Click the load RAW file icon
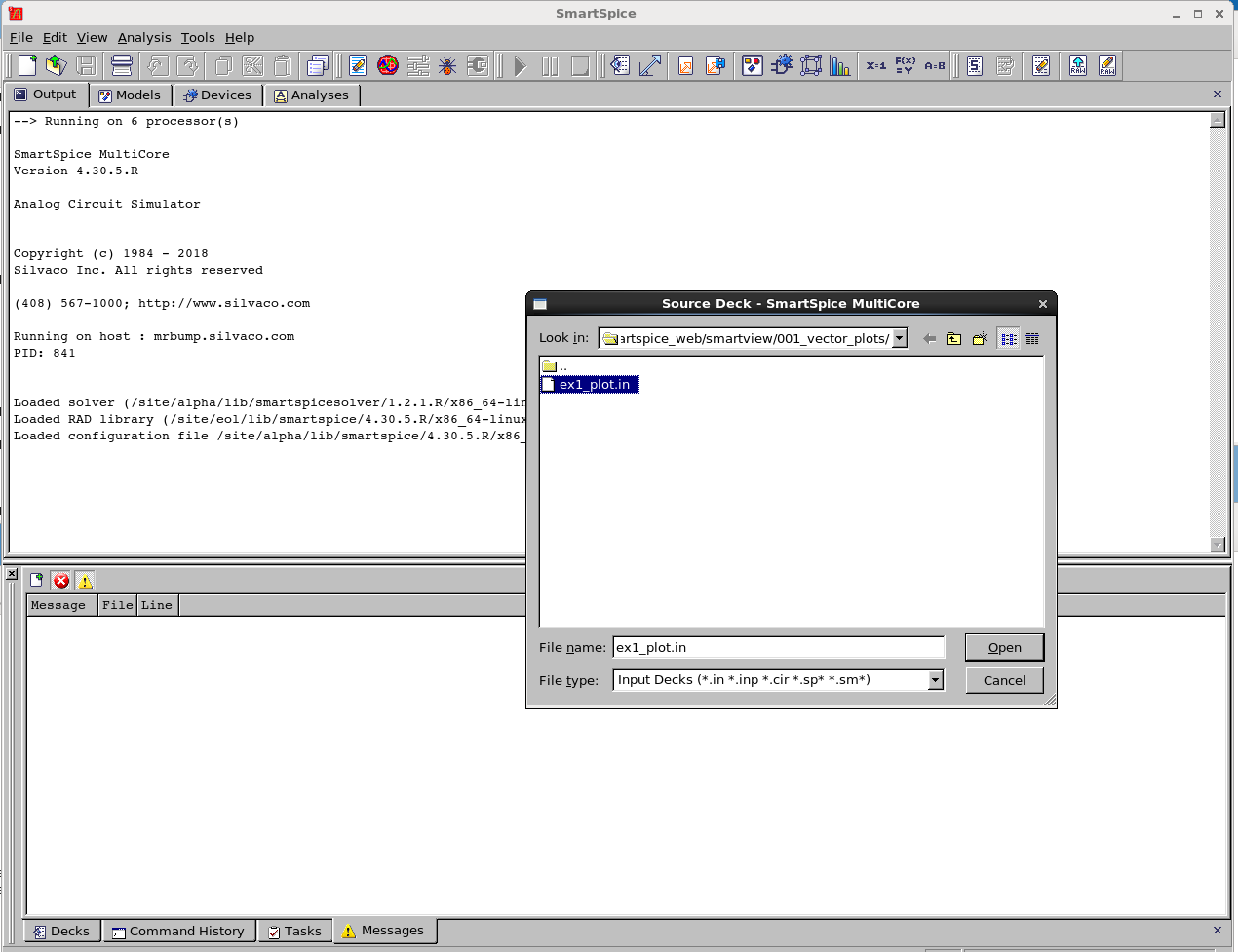The height and width of the screenshot is (952, 1238). click(x=1078, y=65)
